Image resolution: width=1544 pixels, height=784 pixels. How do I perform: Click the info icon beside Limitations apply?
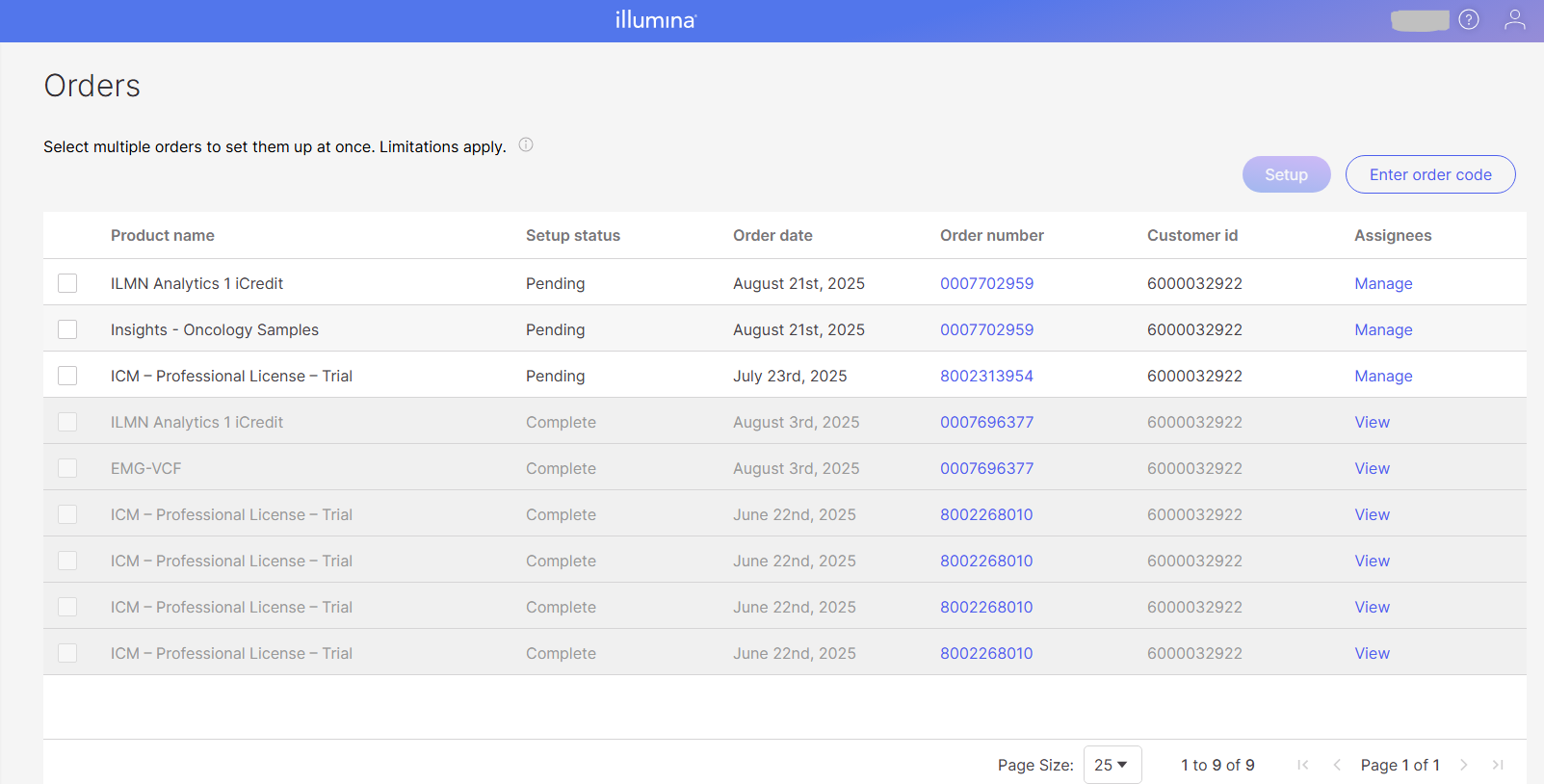pyautogui.click(x=526, y=145)
